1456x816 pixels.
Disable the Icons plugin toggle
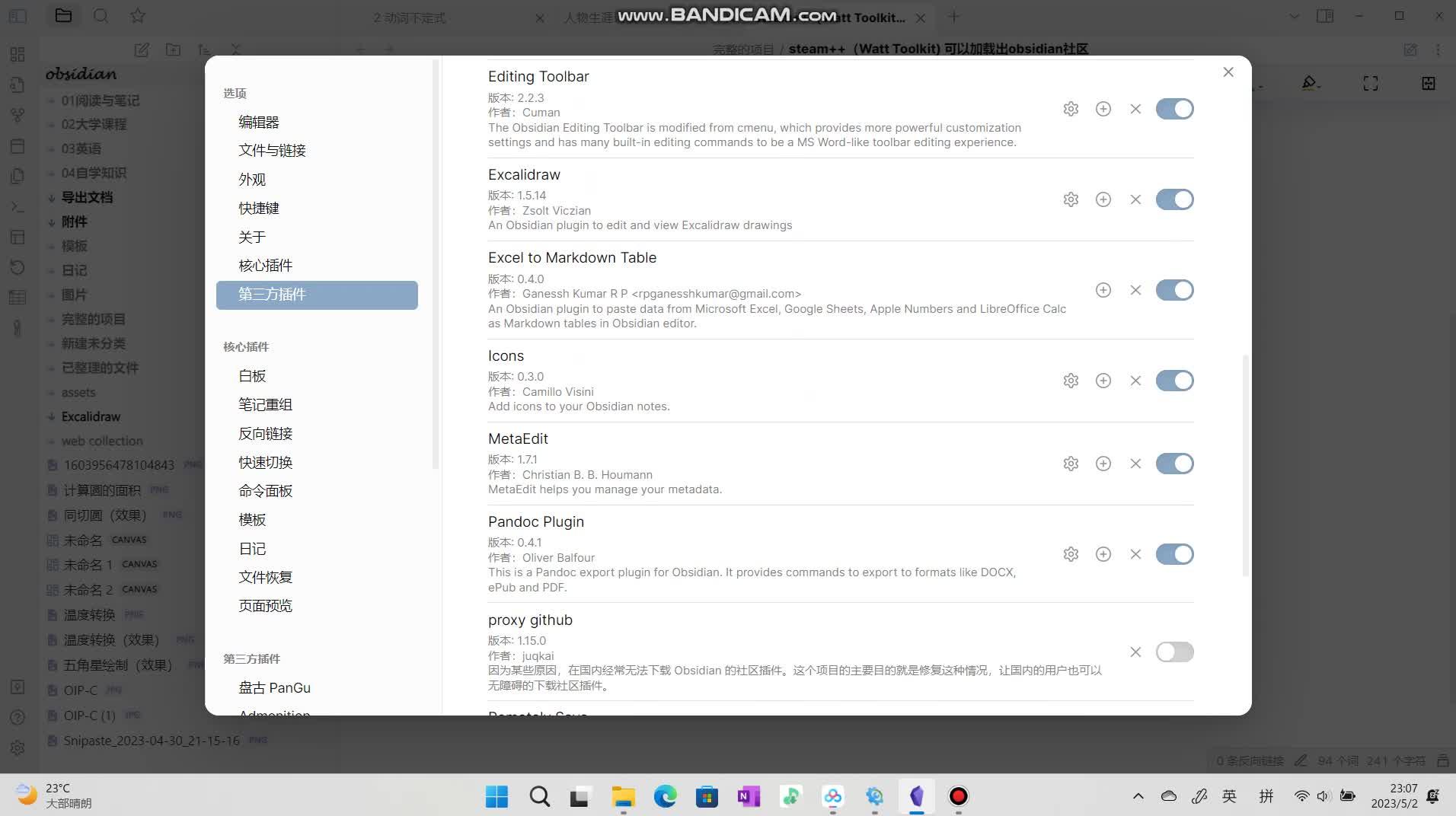(x=1174, y=381)
